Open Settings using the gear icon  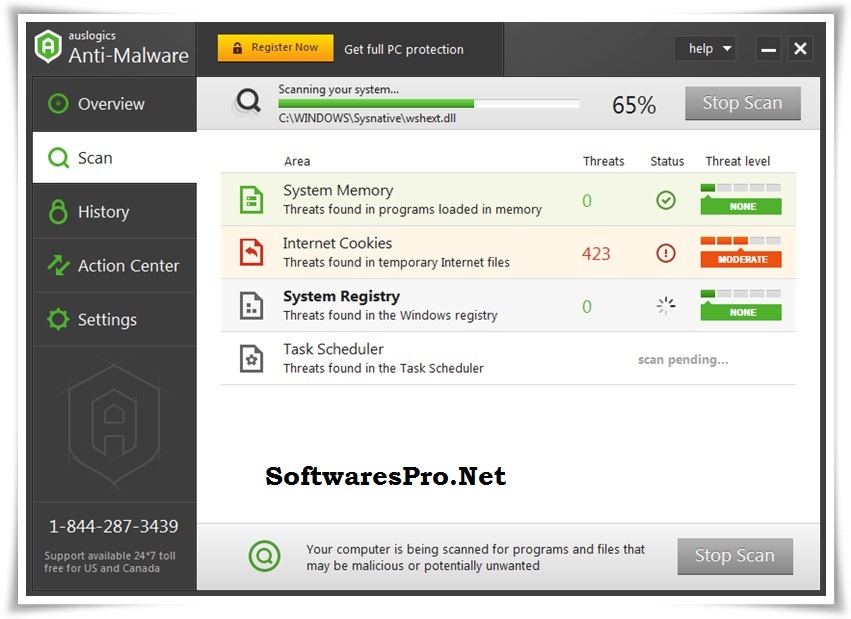click(59, 319)
